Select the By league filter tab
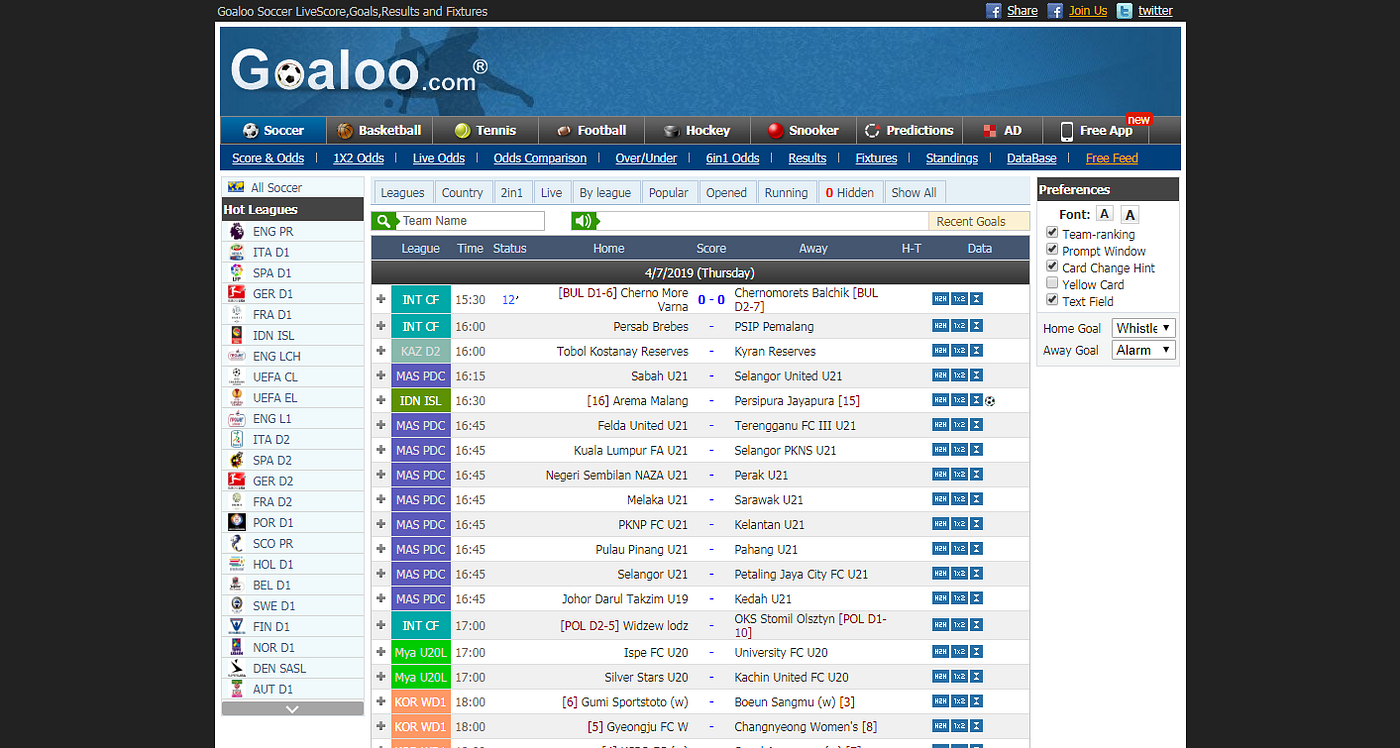Image resolution: width=1400 pixels, height=748 pixels. 605,192
